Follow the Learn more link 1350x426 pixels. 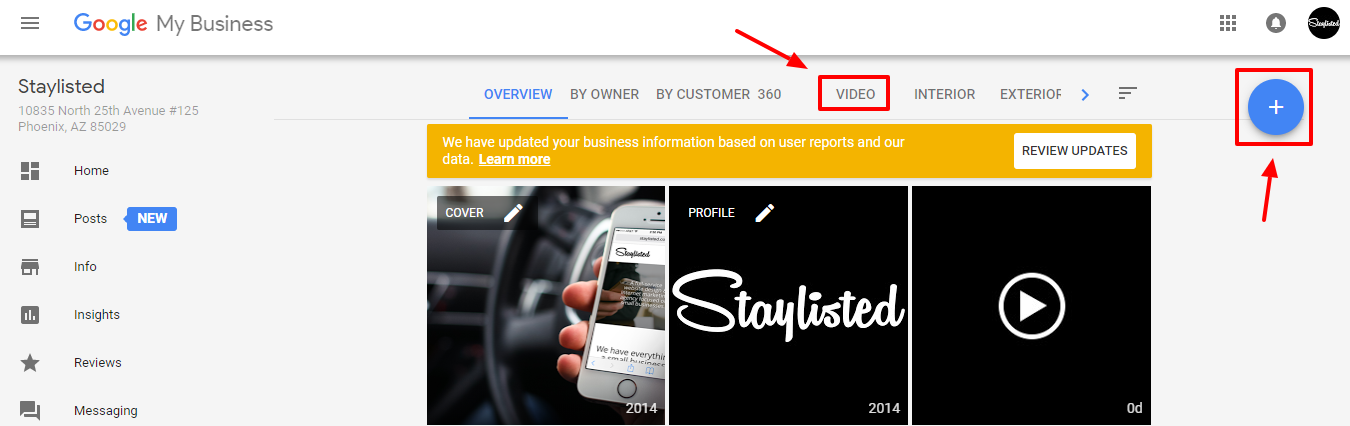click(514, 159)
